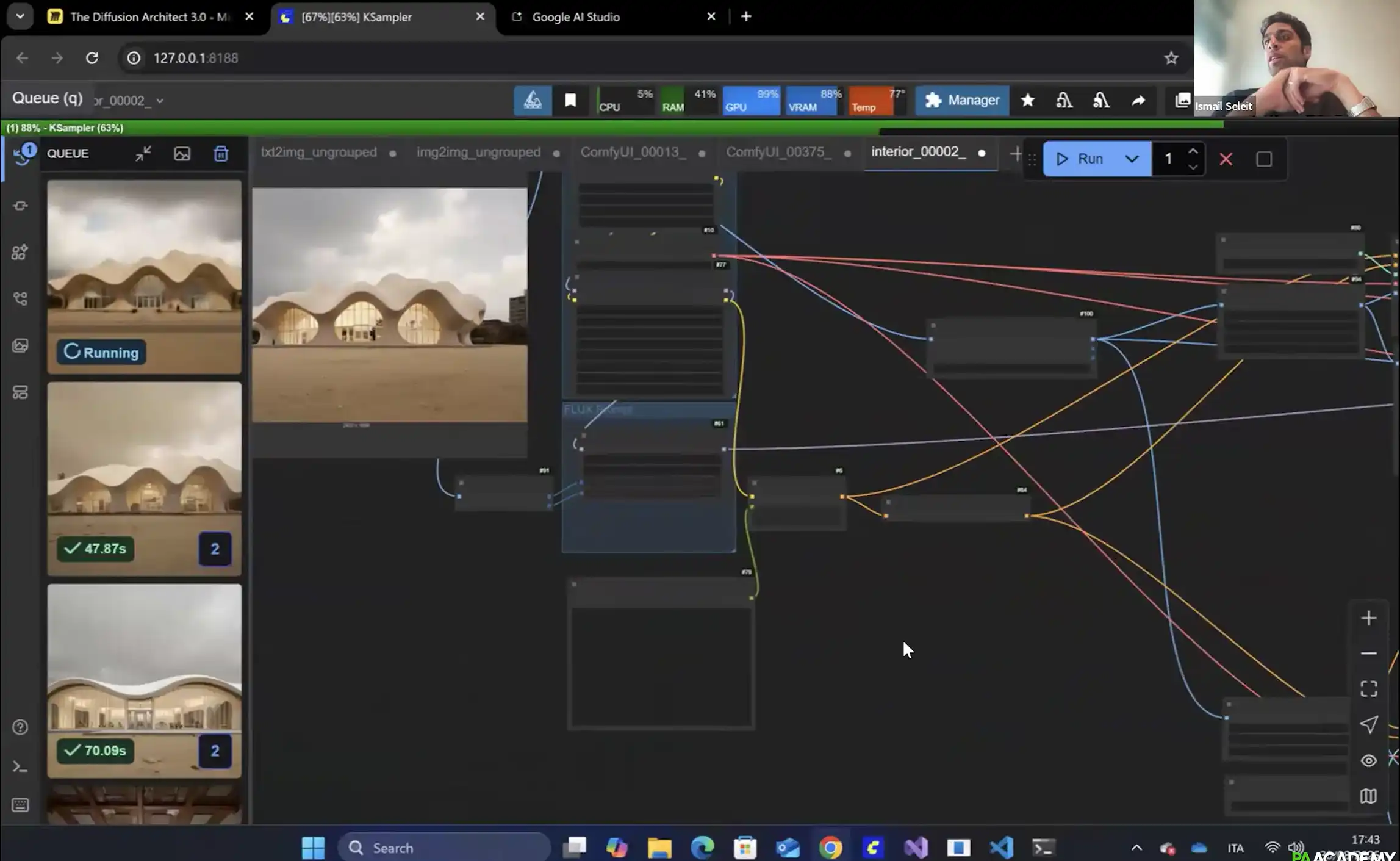This screenshot has width=1400, height=861.
Task: Clear queue with the trash icon
Action: 221,154
